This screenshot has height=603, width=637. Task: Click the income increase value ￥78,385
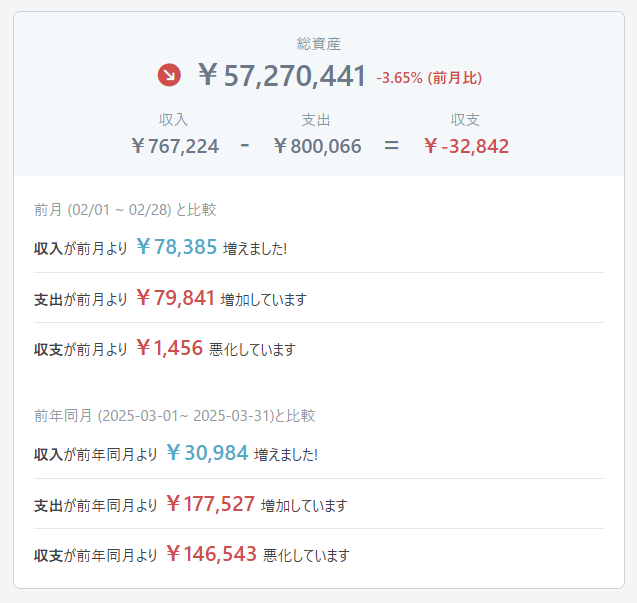pos(176,247)
